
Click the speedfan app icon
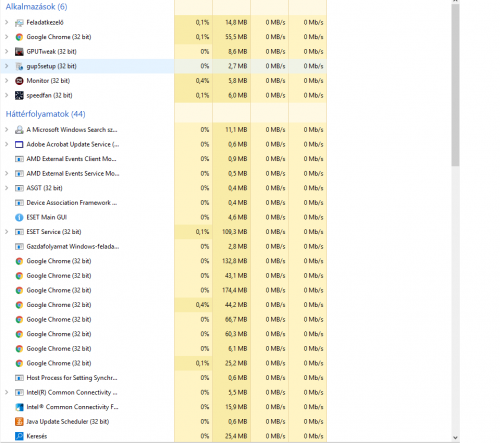tap(19, 96)
